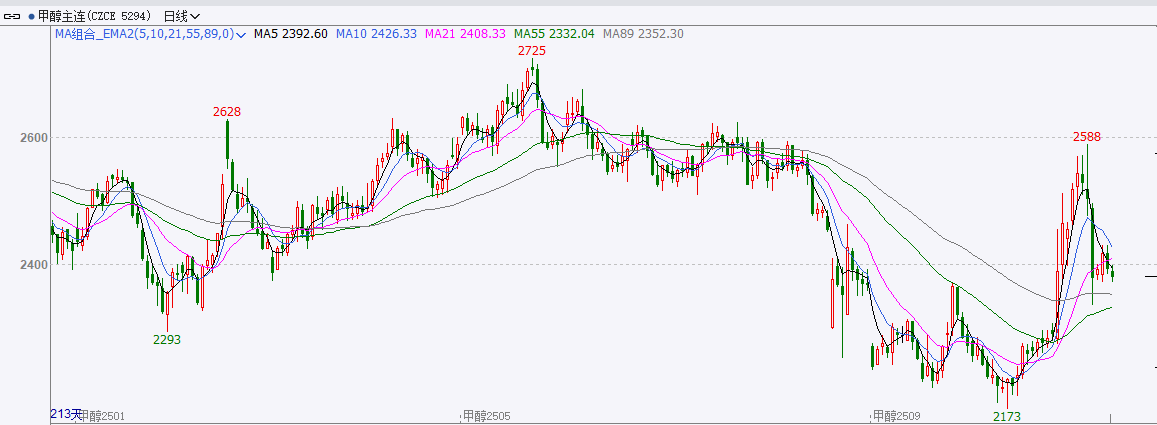Click the 2725 high price marker
The image size is (1157, 425).
531,51
